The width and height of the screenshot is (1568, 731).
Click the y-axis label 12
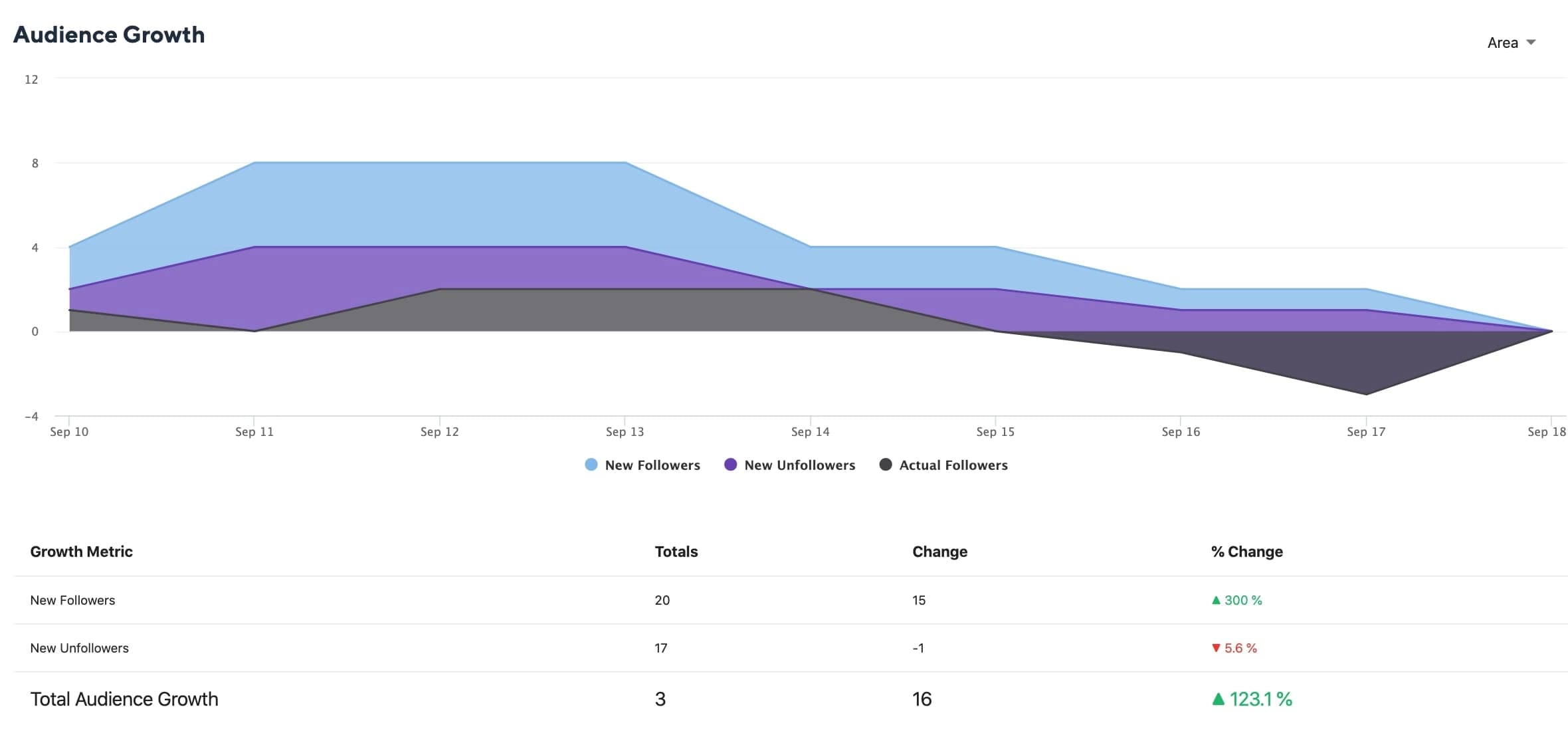[x=31, y=80]
